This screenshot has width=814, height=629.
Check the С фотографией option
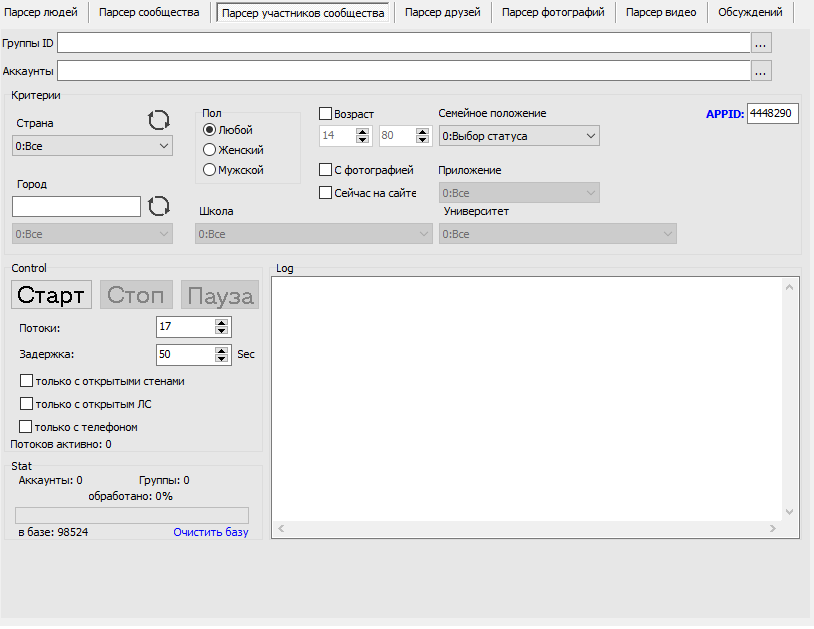(326, 170)
